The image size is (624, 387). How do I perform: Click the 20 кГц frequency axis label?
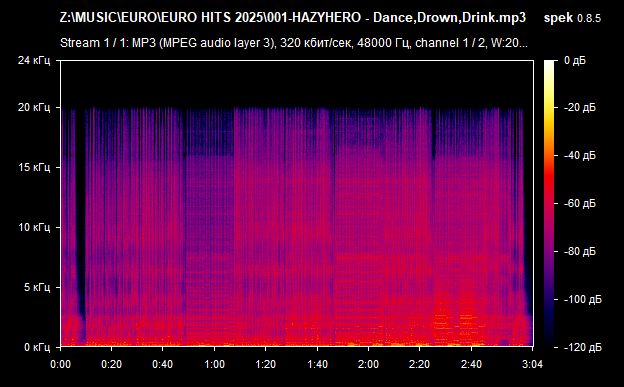click(34, 108)
